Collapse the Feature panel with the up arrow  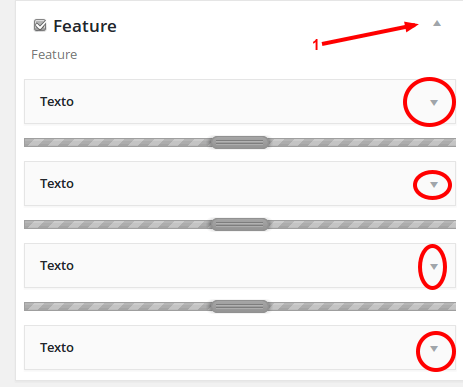[437, 23]
